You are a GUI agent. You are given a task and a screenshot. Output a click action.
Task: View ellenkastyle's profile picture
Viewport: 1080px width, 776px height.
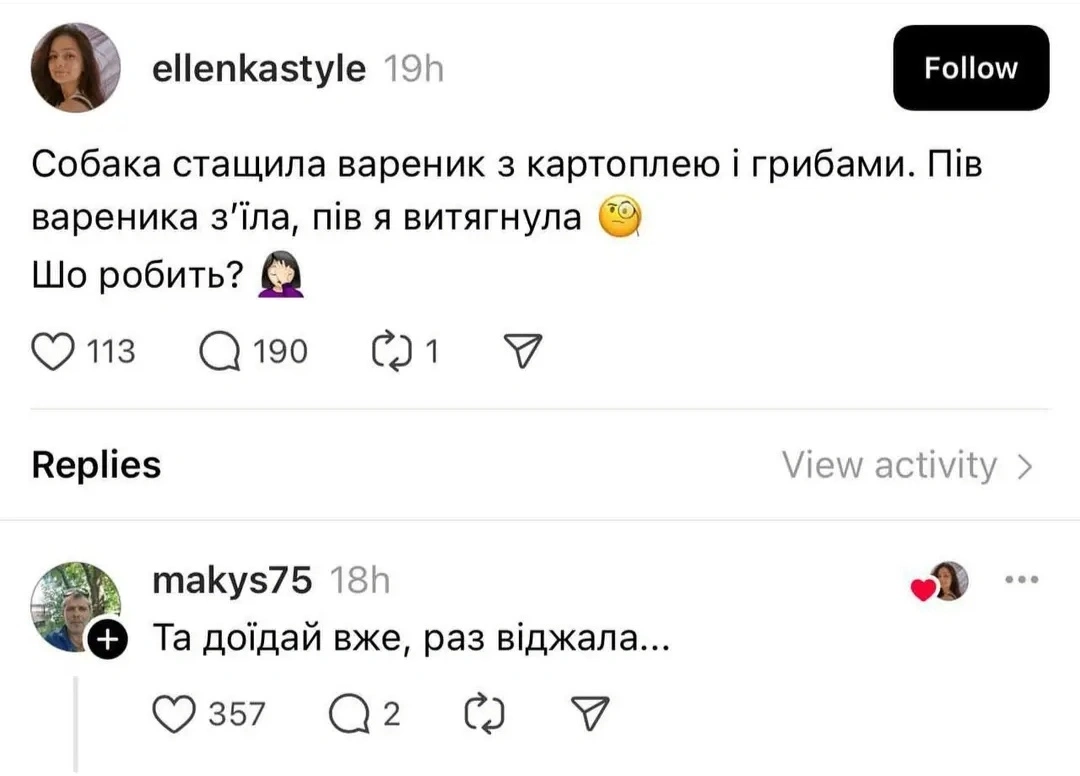(76, 67)
